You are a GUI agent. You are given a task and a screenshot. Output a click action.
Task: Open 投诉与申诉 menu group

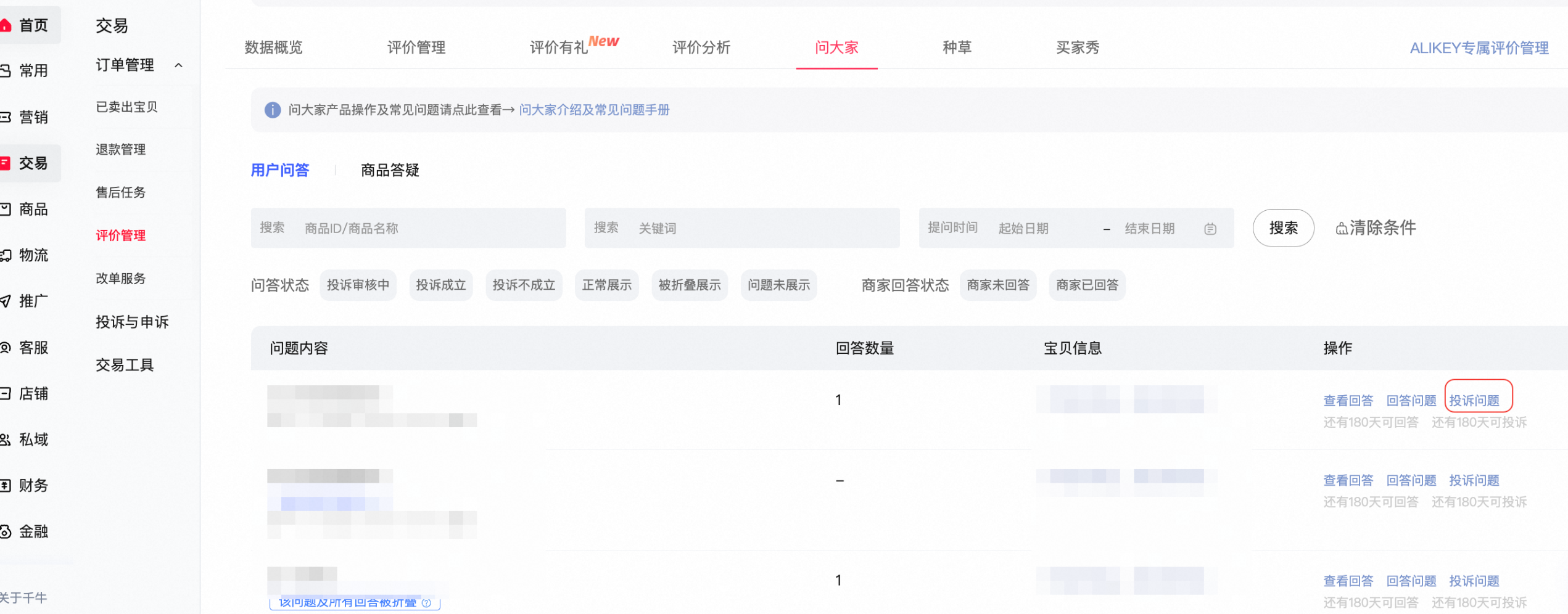point(132,322)
